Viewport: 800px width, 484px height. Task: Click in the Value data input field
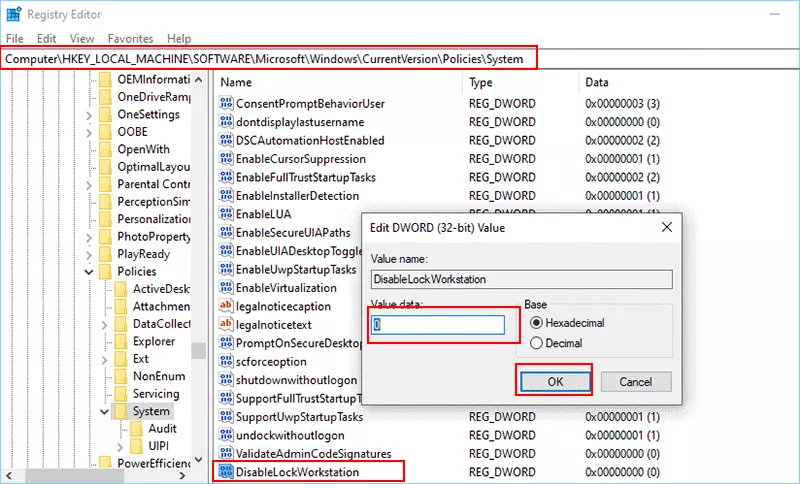[438, 325]
